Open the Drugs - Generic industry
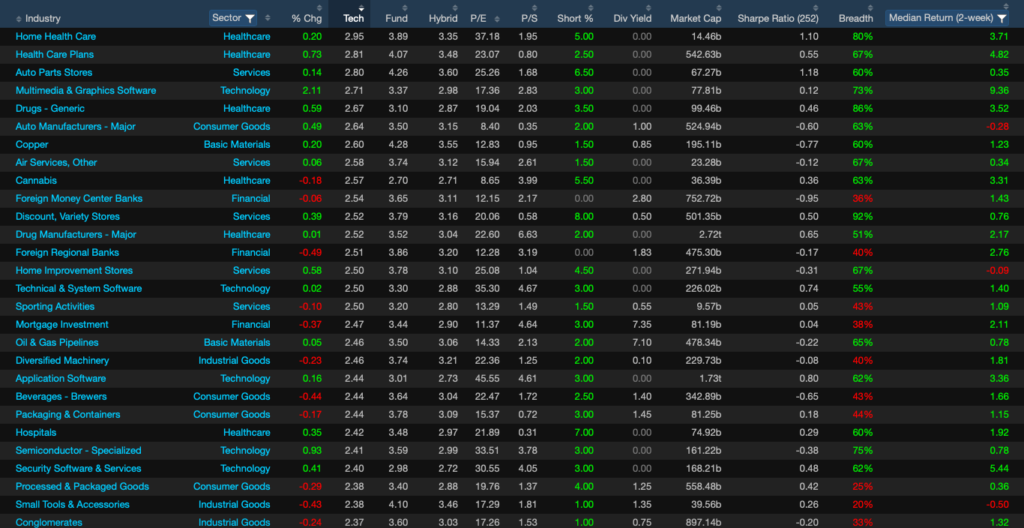 coord(50,108)
